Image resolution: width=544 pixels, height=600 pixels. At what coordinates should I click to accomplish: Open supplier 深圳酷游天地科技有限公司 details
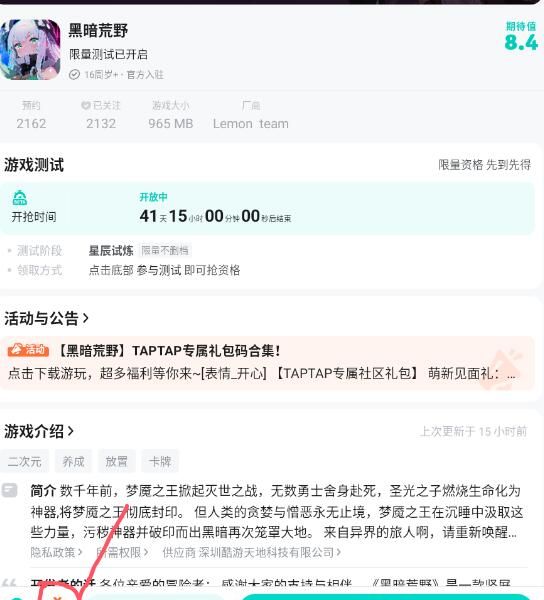pos(251,552)
